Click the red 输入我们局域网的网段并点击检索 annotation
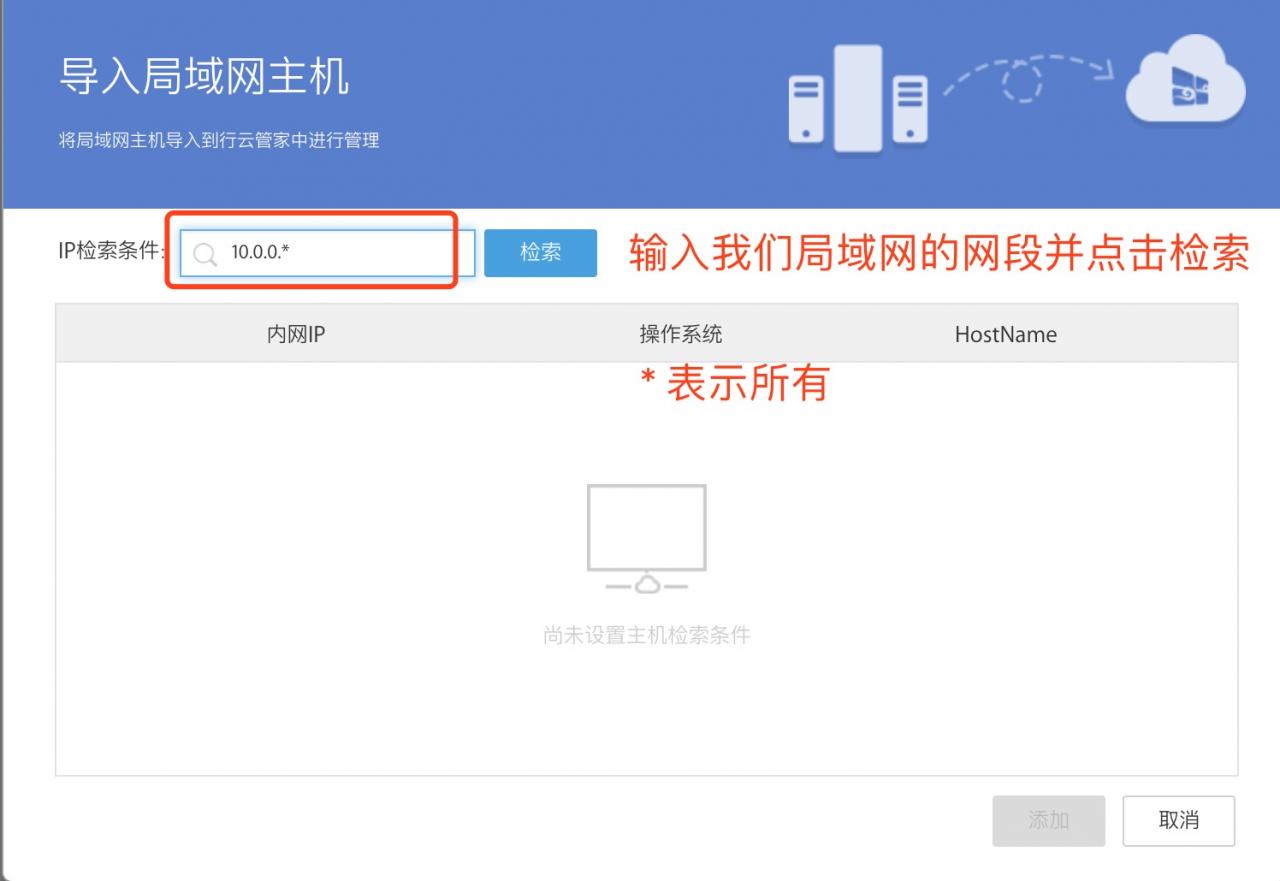This screenshot has width=1280, height=881. click(x=939, y=253)
